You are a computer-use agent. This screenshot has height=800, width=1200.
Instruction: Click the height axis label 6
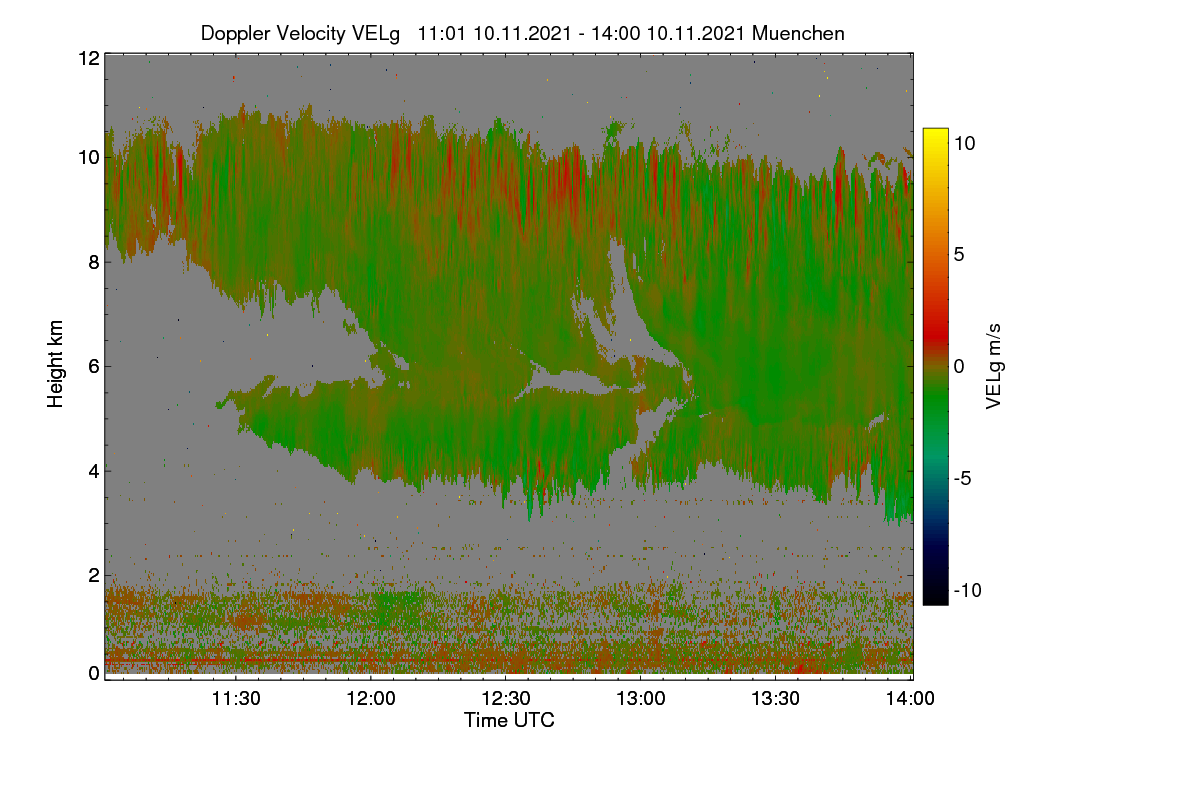(94, 366)
